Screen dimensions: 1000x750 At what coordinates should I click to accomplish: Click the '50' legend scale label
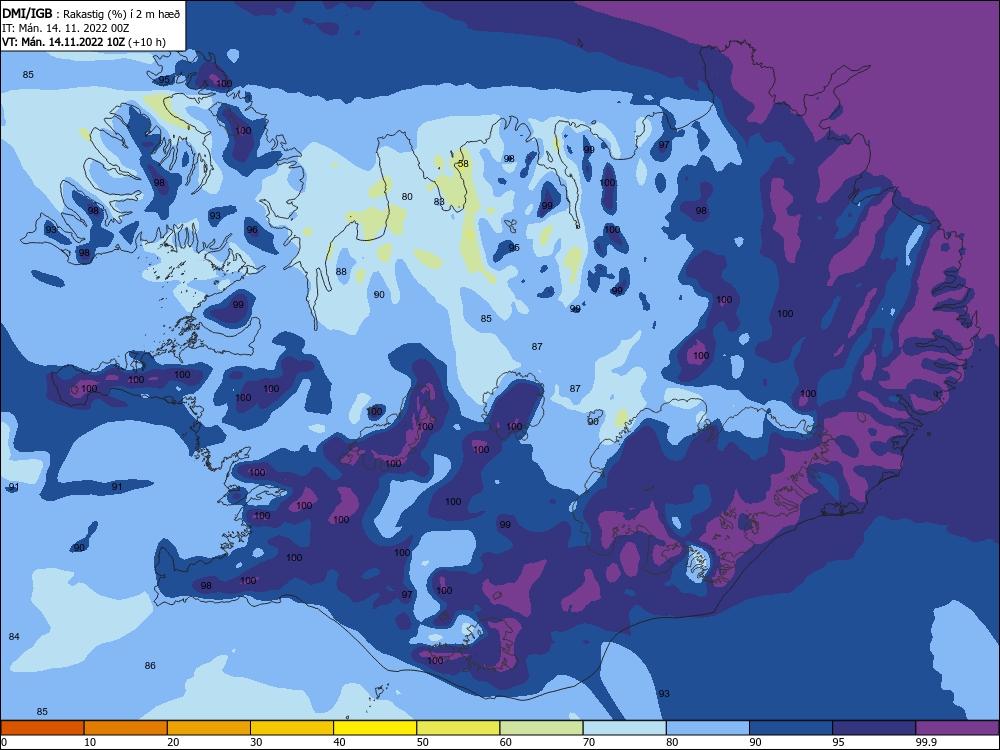pyautogui.click(x=423, y=742)
